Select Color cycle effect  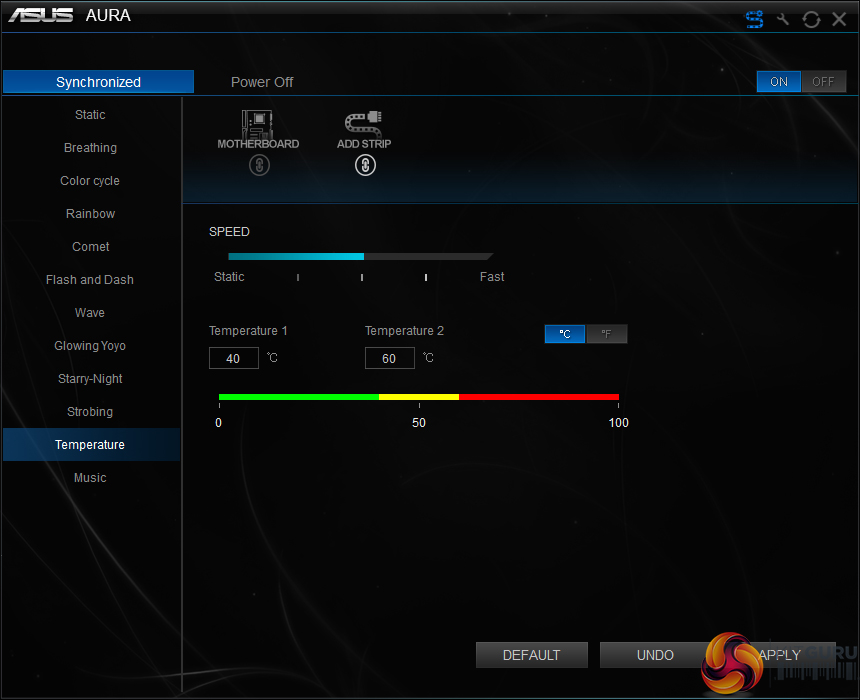click(90, 180)
